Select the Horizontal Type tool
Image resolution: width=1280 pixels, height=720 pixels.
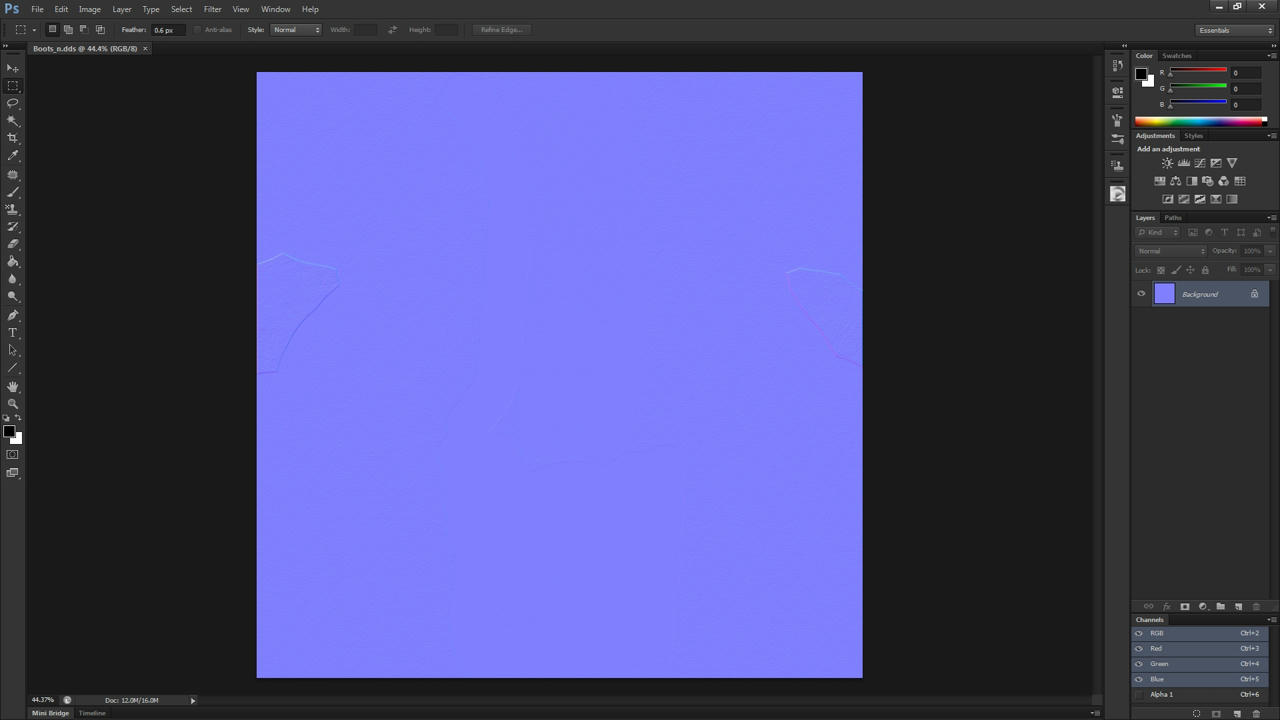[13, 333]
